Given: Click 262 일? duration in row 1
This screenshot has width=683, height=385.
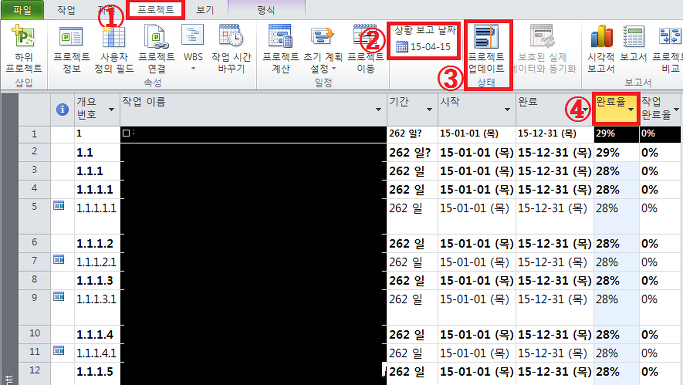Looking at the screenshot, I should [x=412, y=134].
